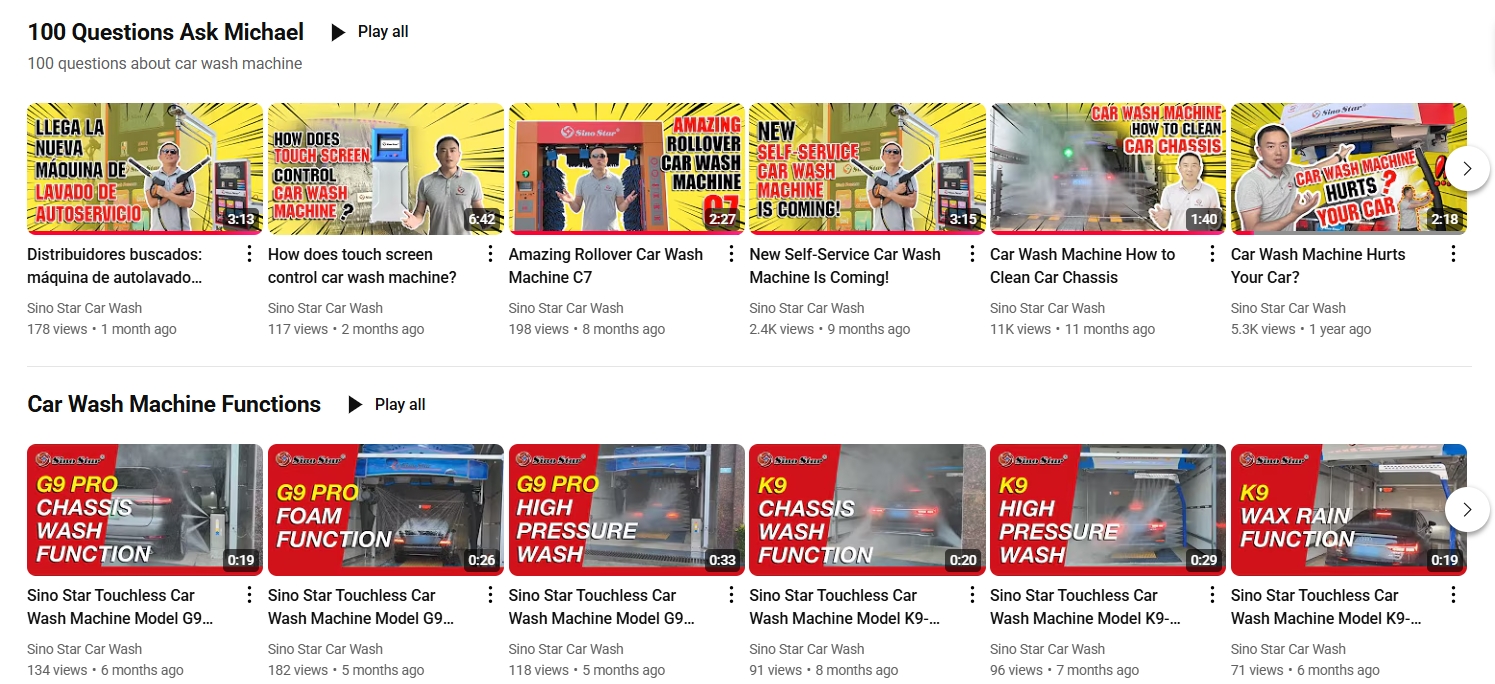Open Sino Star Car Wash channel above '11K views'
The height and width of the screenshot is (684, 1495).
point(1048,308)
